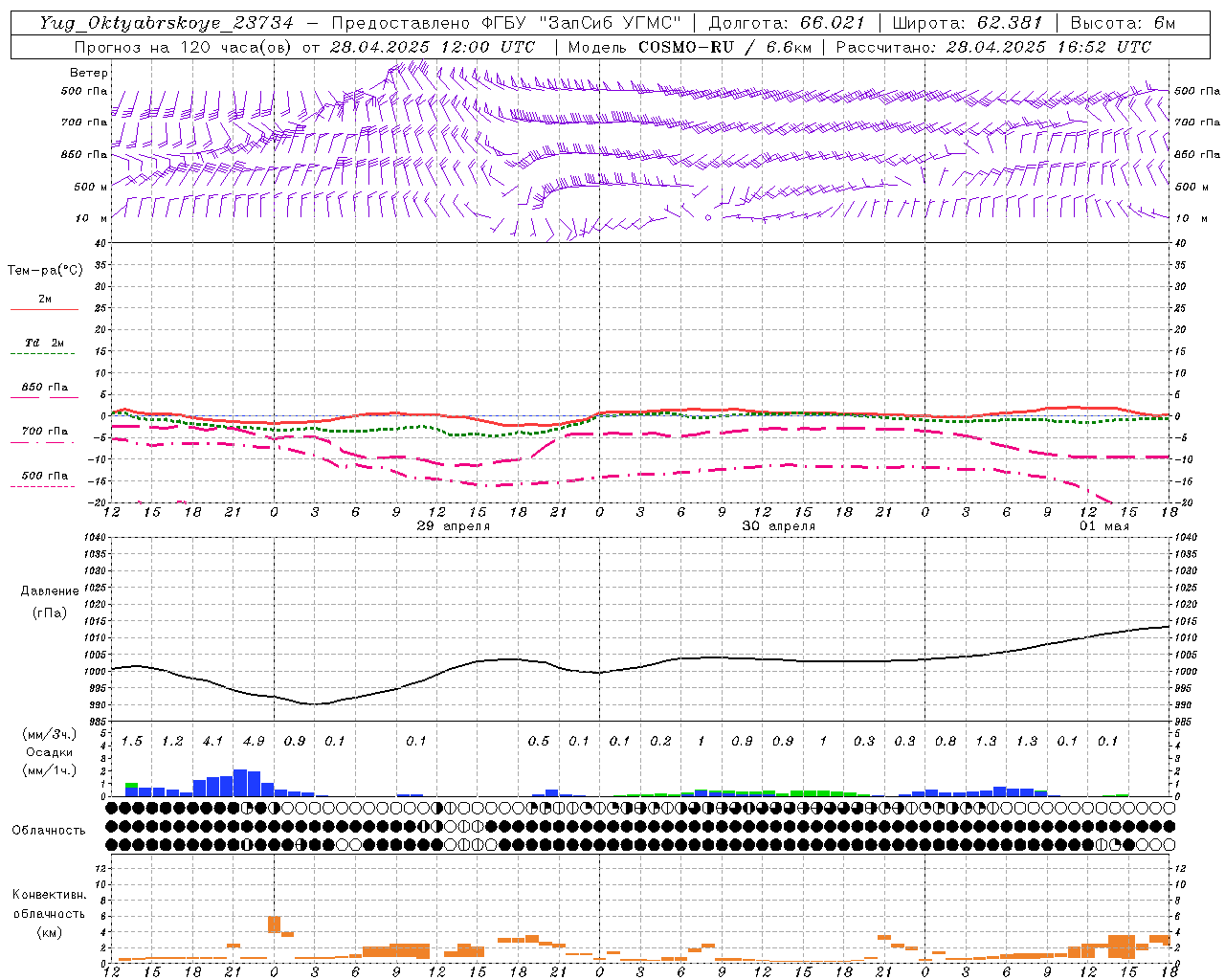This screenshot has height=980, width=1225.
Task: Click the 'Конвективн.' convective cloud label
Action: click(50, 895)
